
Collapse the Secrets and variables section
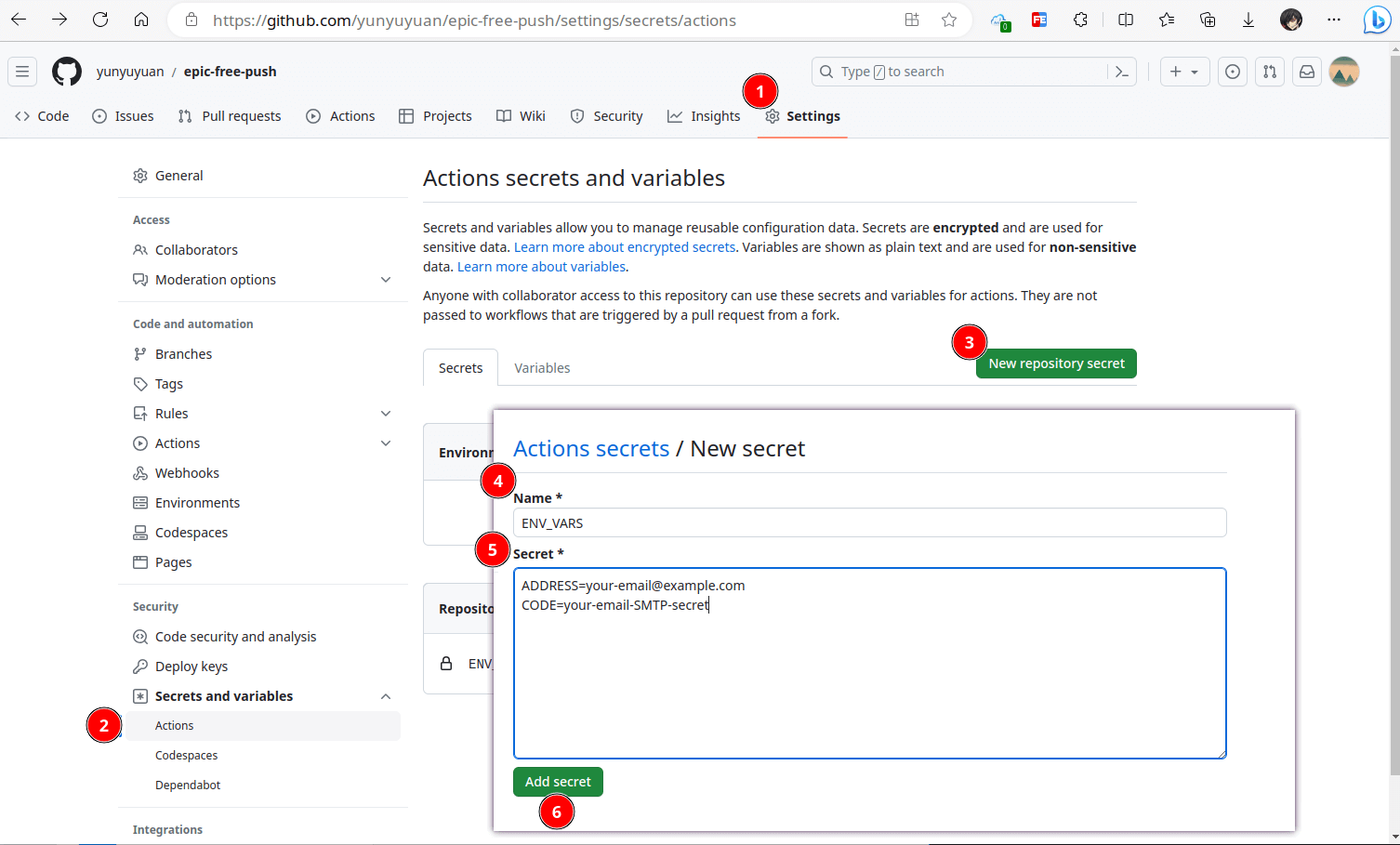(386, 695)
